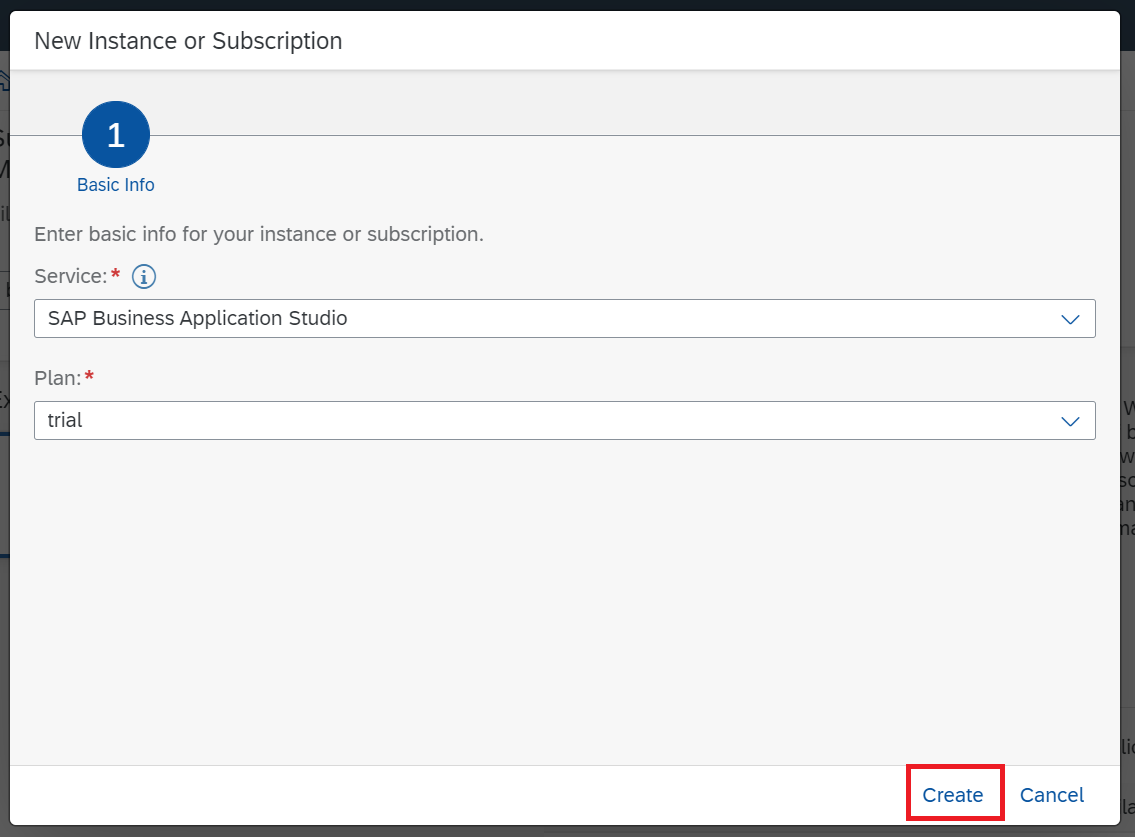Screen dimensions: 1135x837
Task: Select the Basic Info step label
Action: click(x=115, y=184)
